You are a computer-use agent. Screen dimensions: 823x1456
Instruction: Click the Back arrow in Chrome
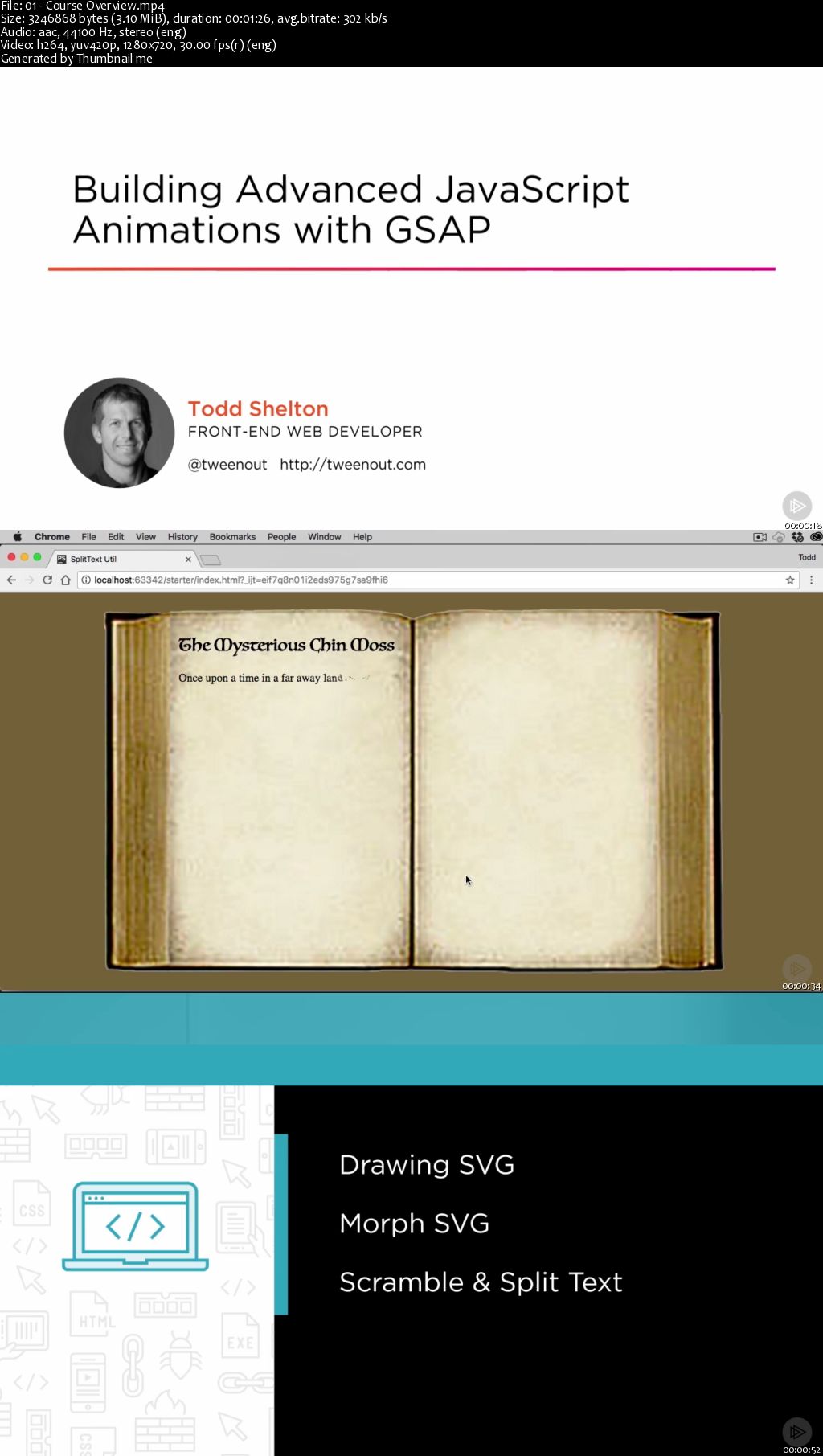click(x=11, y=580)
